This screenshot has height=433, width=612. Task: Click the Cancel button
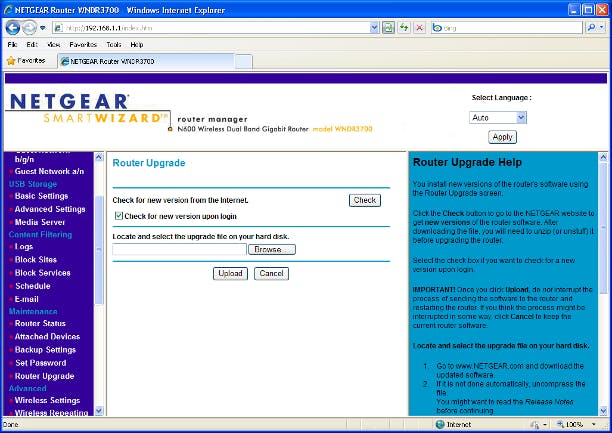[x=271, y=273]
